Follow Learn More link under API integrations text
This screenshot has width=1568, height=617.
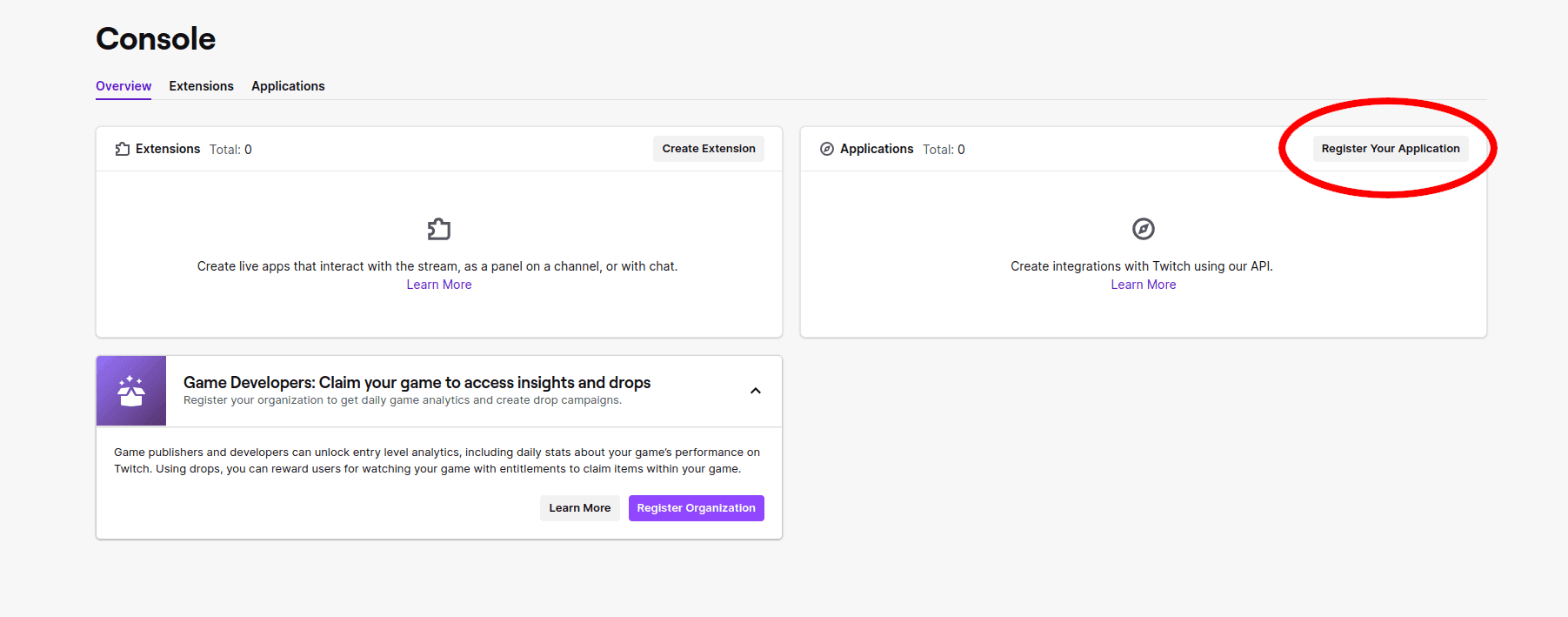[x=1143, y=285]
